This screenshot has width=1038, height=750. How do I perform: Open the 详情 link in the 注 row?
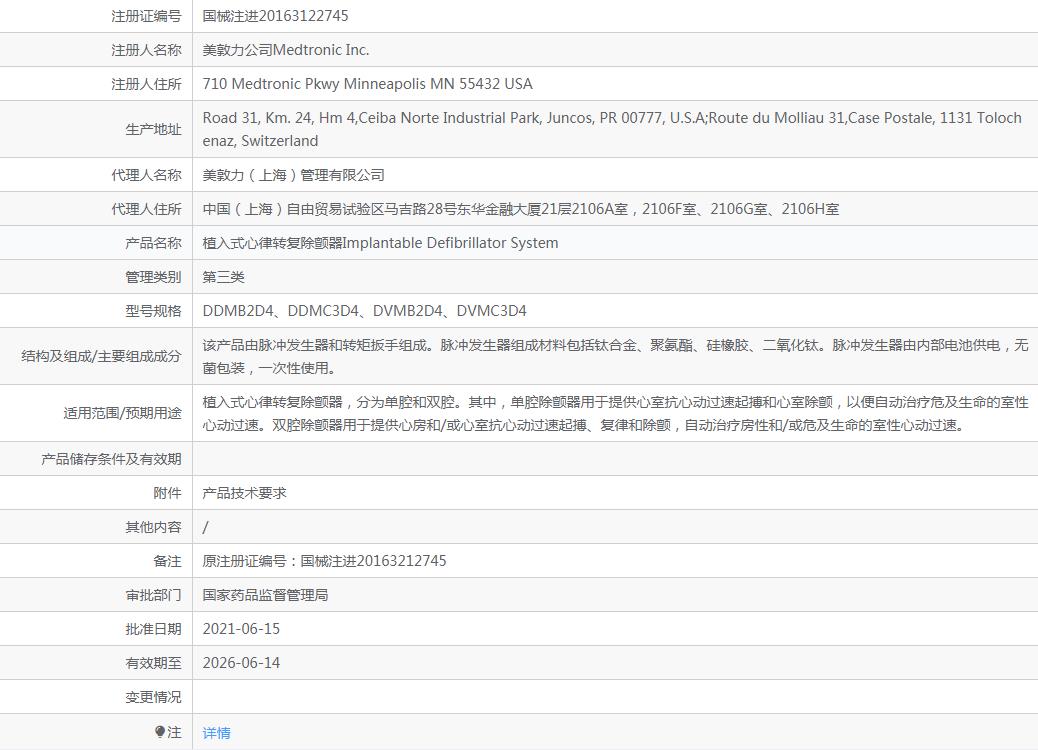click(216, 733)
